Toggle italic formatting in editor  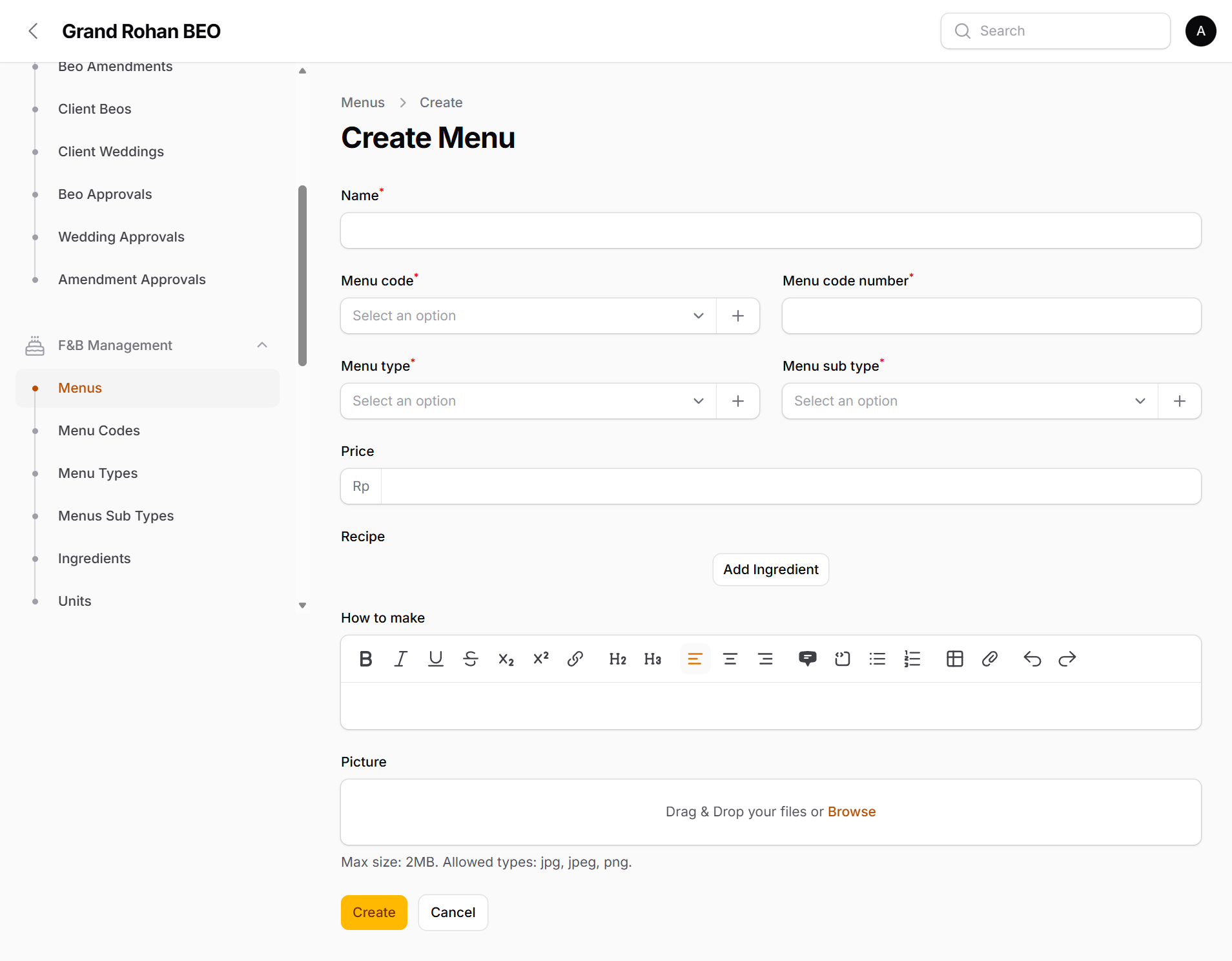tap(400, 659)
